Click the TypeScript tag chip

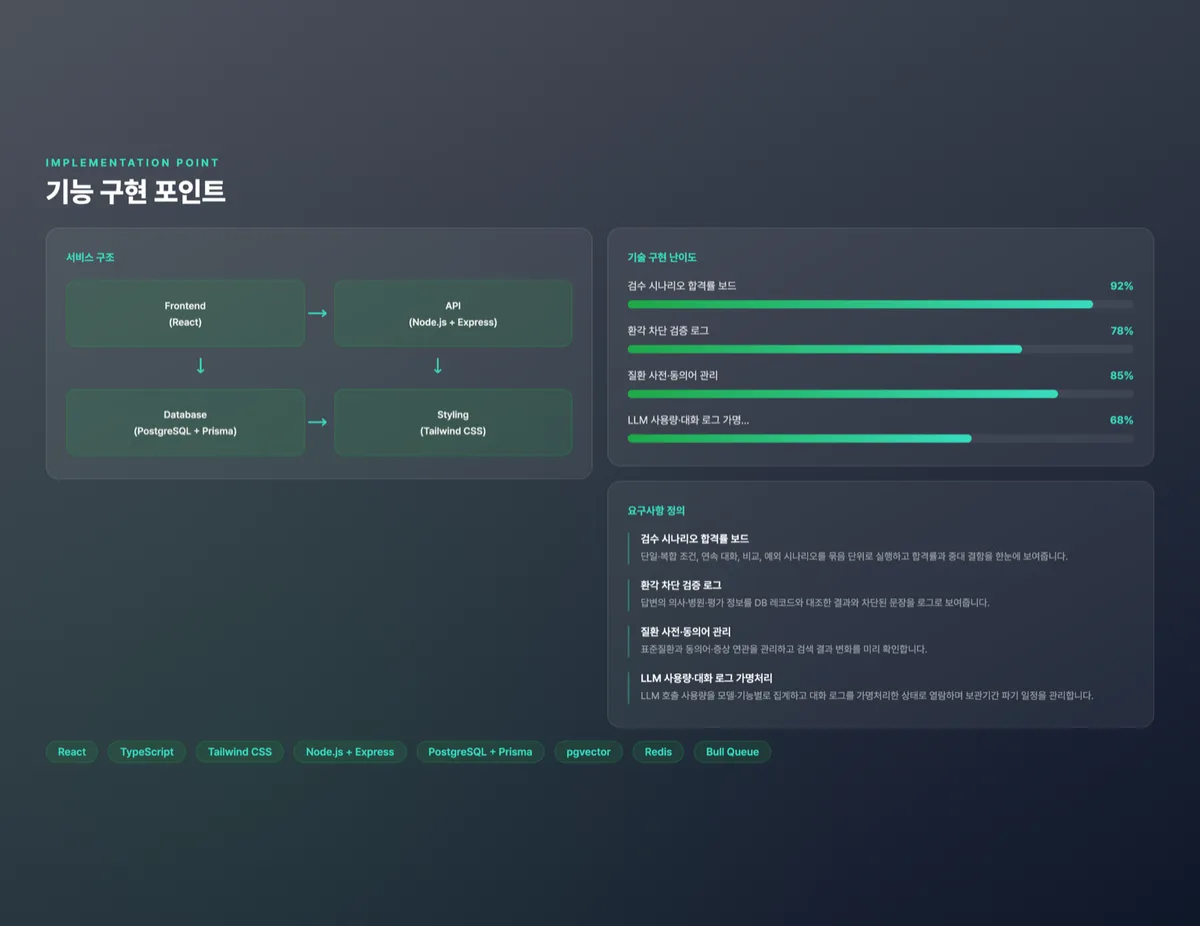(x=147, y=752)
